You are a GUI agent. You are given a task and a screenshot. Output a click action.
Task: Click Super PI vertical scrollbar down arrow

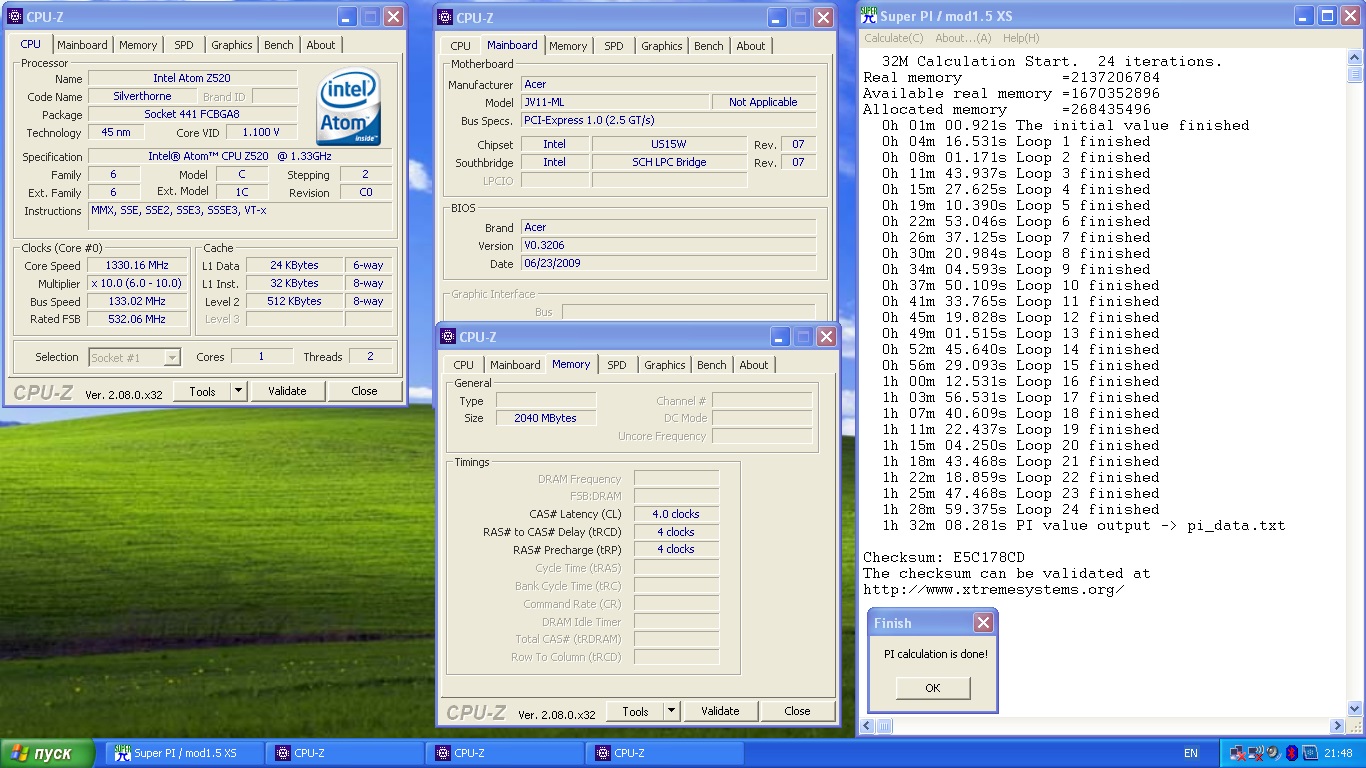click(x=1355, y=709)
